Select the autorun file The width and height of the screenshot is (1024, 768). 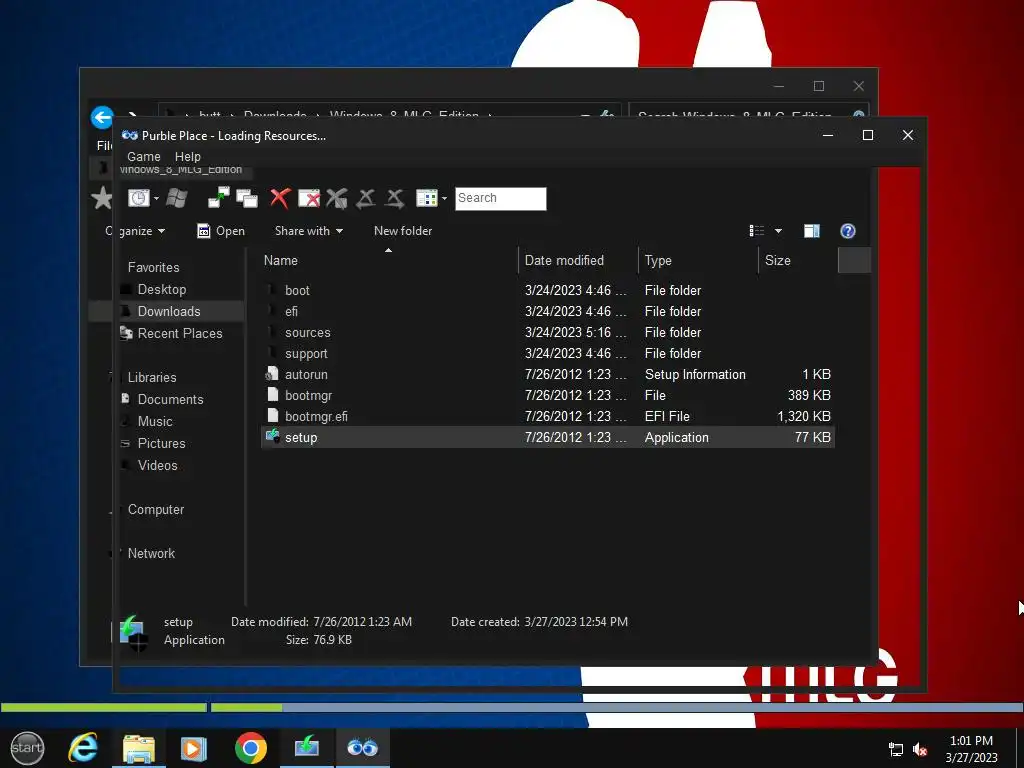click(x=547, y=374)
